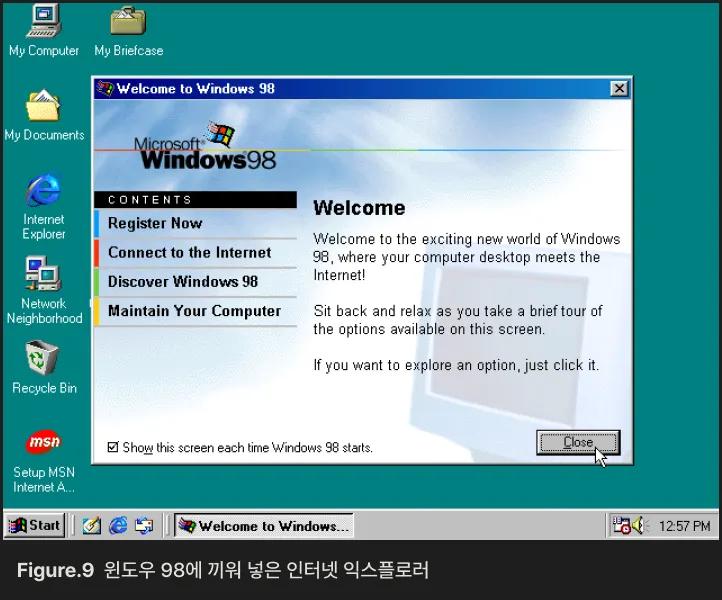Click the Welcome to Windows taskbar button
Image resolution: width=722 pixels, height=600 pixels.
pos(264,525)
